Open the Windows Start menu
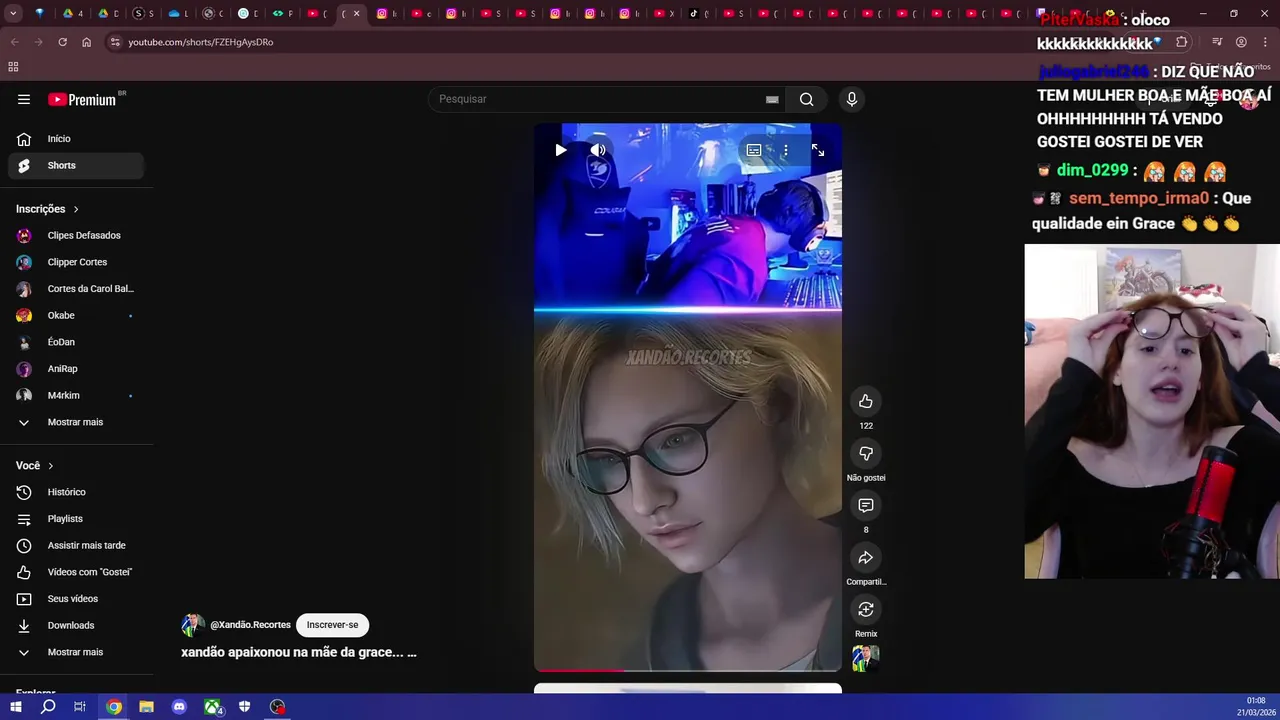The image size is (1280, 720). (16, 707)
